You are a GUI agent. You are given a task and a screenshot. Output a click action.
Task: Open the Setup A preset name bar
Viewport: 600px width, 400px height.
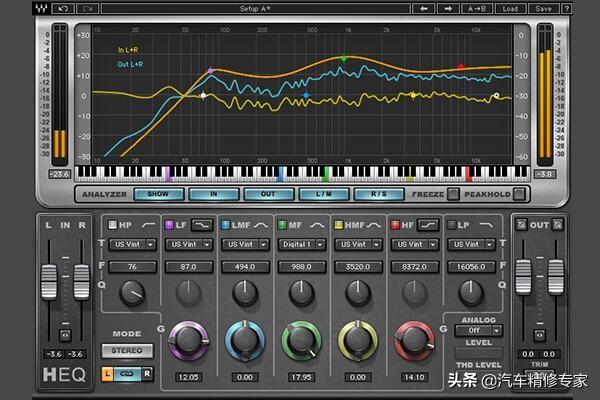[256, 8]
